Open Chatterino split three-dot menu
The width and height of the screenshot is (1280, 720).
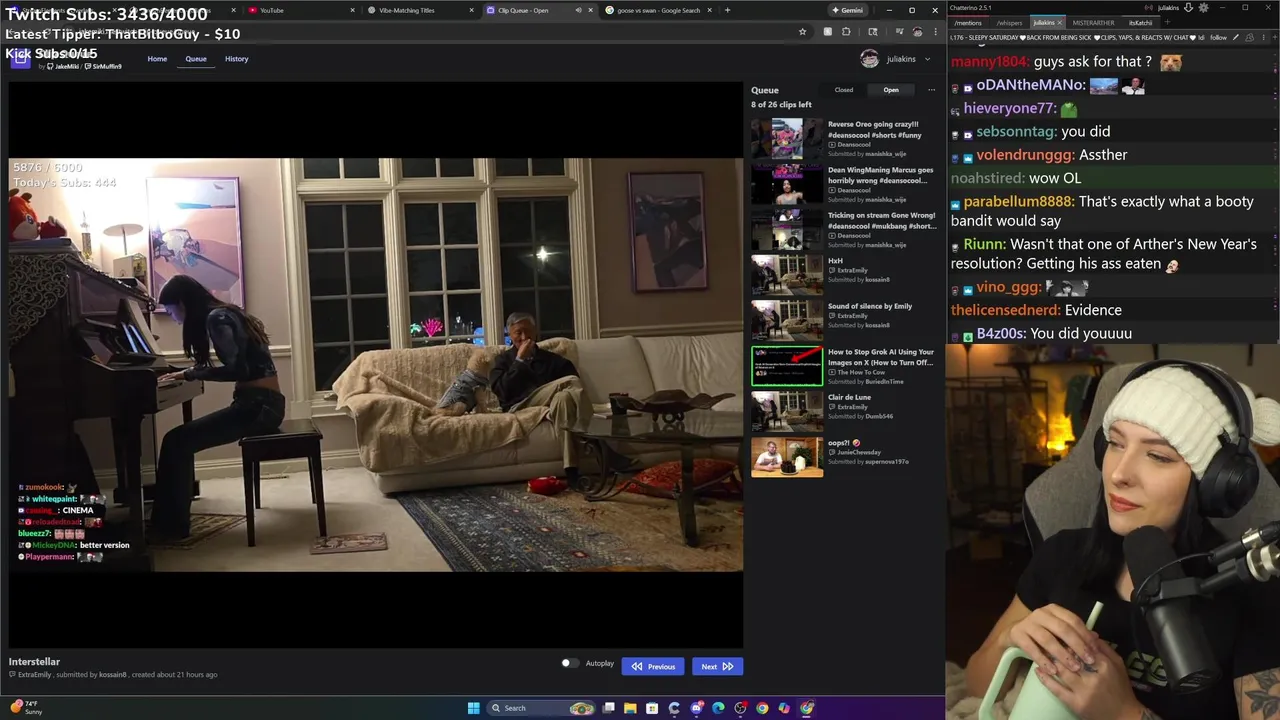(x=1263, y=38)
